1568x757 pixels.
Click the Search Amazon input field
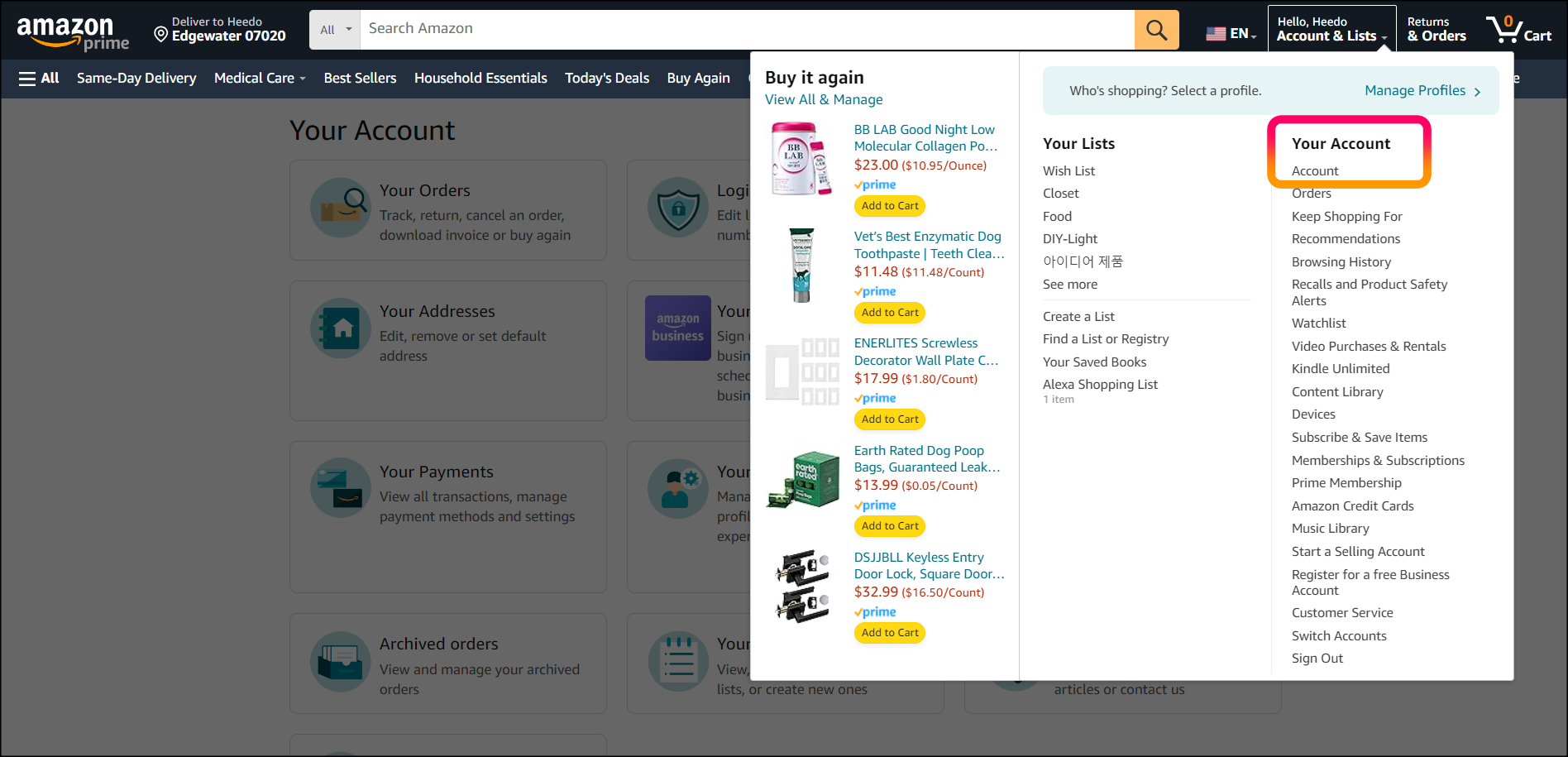click(747, 30)
